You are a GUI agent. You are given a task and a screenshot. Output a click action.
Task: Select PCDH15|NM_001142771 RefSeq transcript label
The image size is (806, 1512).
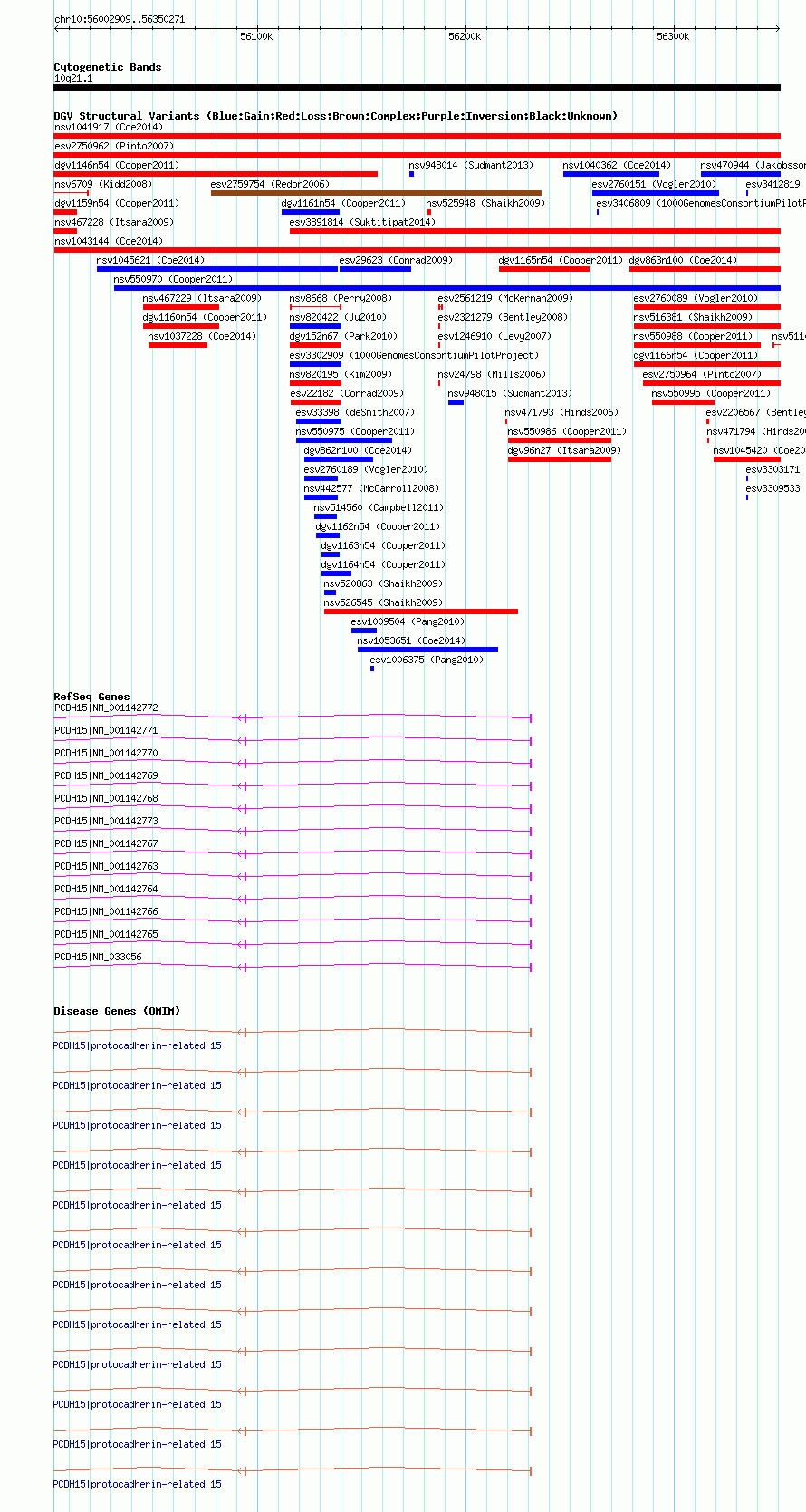(106, 730)
